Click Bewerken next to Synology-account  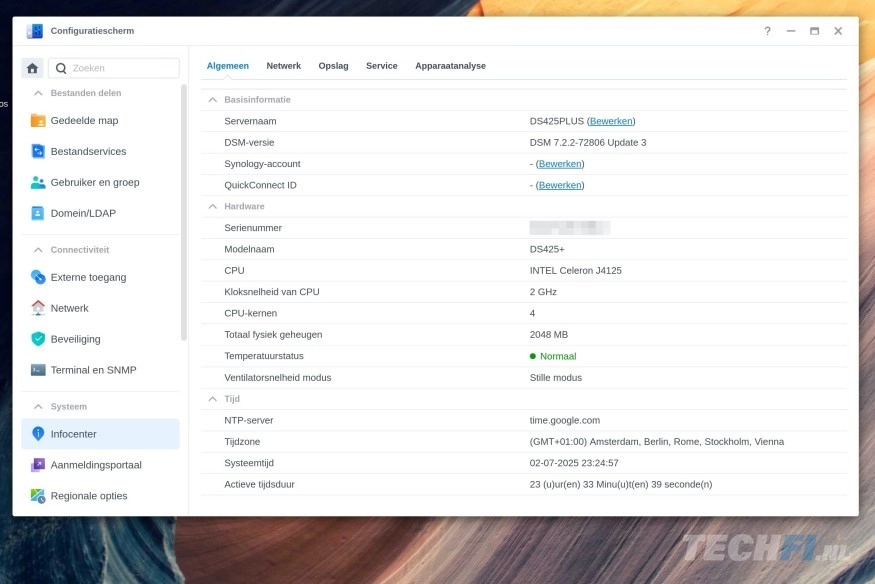tap(560, 164)
